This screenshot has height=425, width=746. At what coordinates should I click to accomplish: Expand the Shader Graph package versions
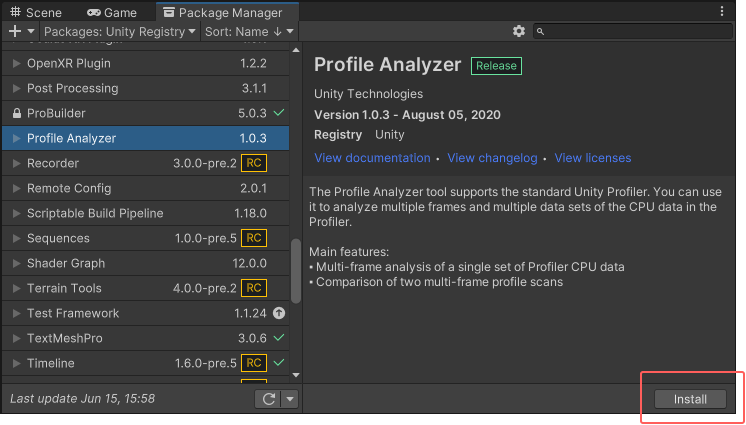(x=16, y=263)
